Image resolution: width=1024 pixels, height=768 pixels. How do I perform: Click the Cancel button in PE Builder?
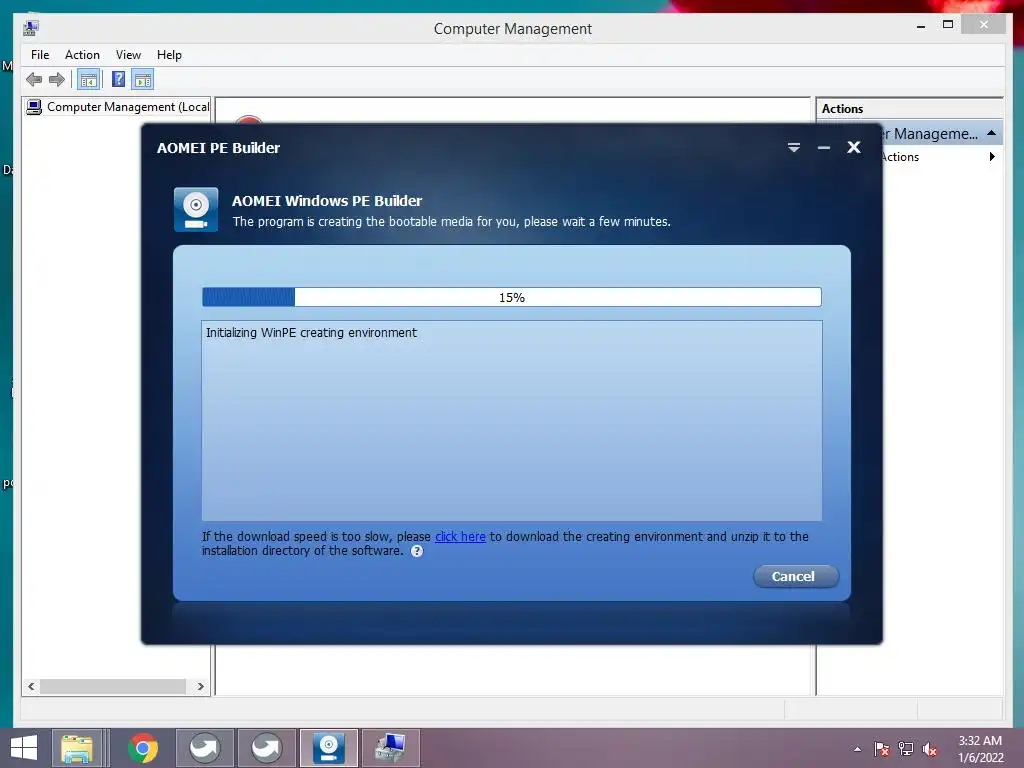tap(795, 577)
